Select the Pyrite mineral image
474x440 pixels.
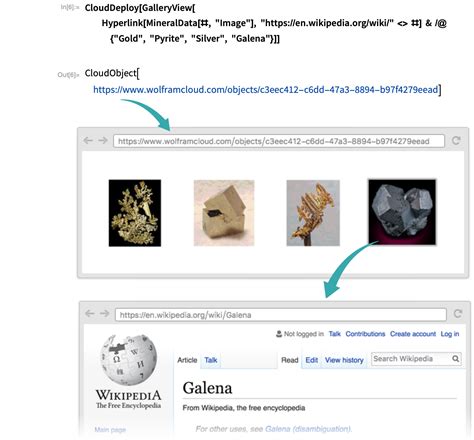[224, 213]
